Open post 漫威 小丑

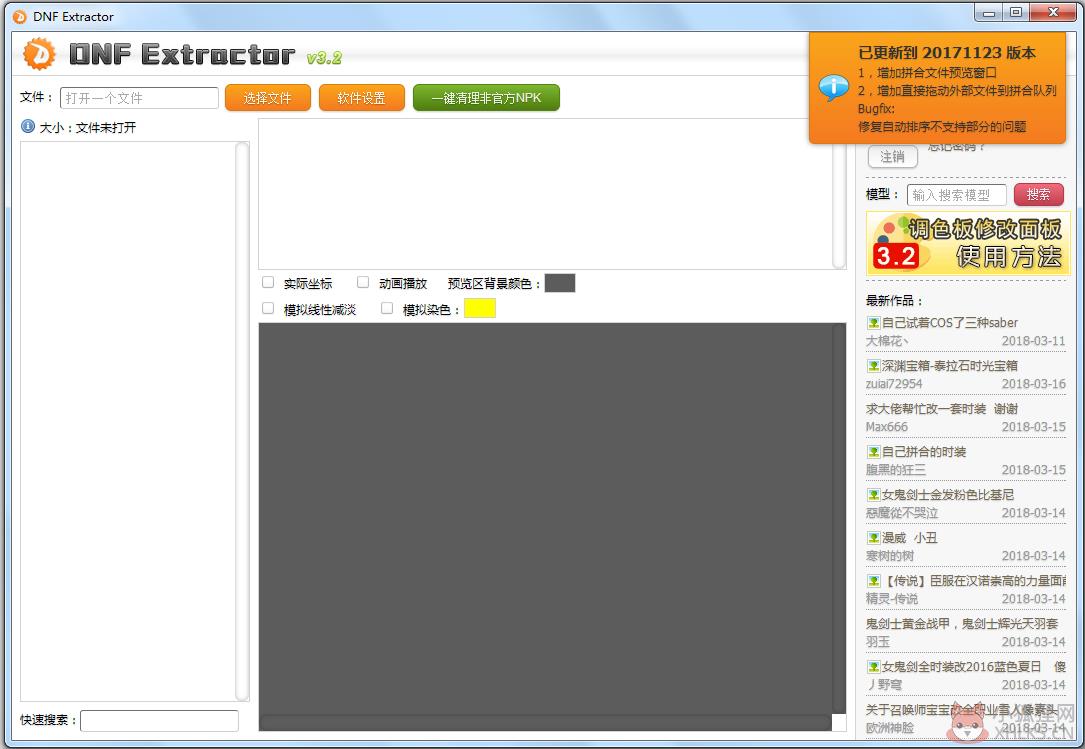(909, 537)
